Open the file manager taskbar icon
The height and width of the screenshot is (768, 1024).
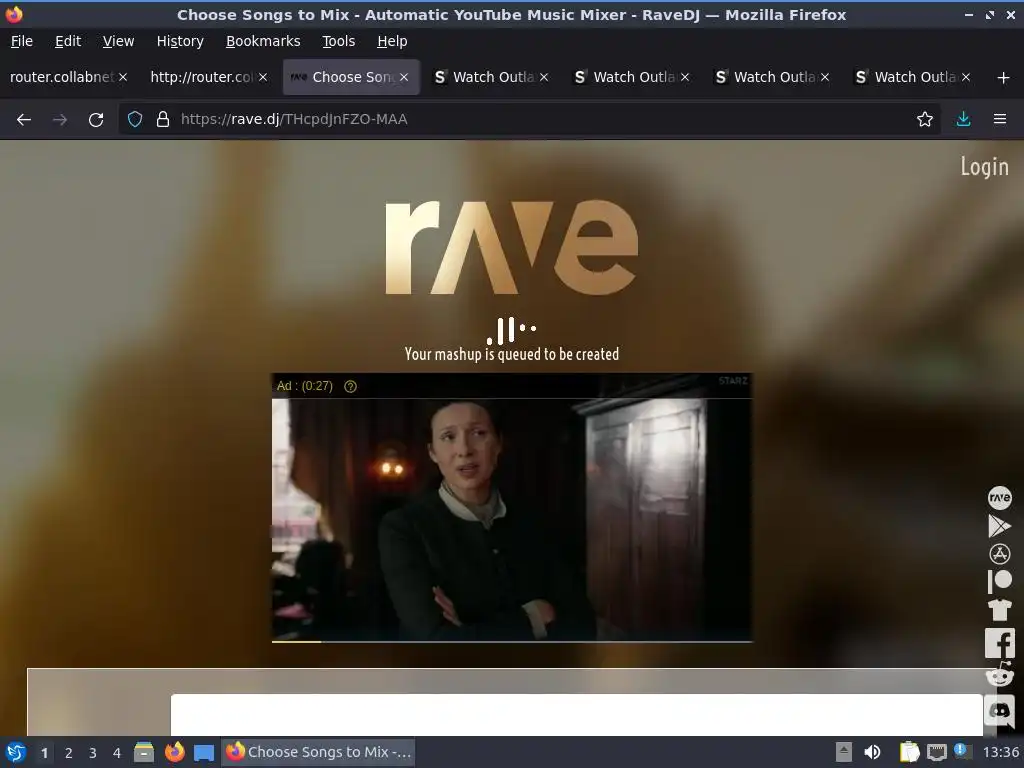point(144,752)
